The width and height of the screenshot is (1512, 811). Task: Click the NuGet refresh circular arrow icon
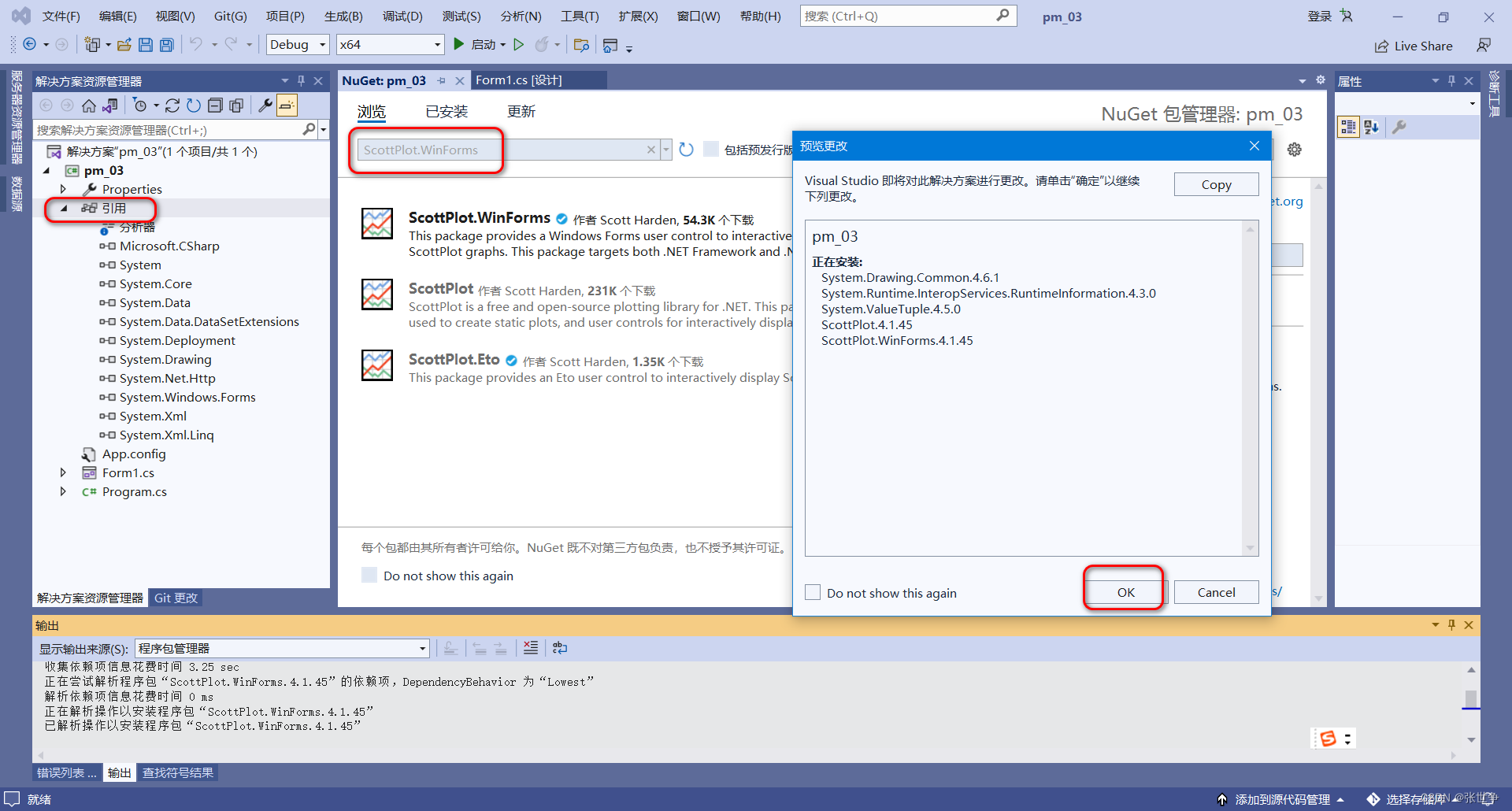pyautogui.click(x=686, y=150)
